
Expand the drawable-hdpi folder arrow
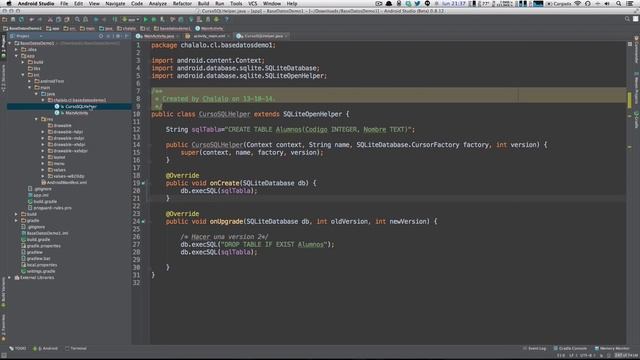click(42, 132)
